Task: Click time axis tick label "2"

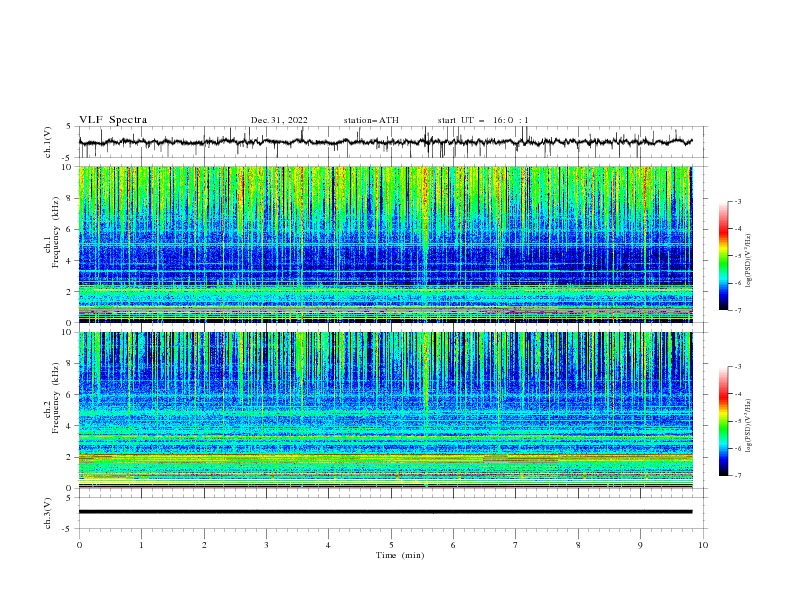Action: [x=204, y=545]
